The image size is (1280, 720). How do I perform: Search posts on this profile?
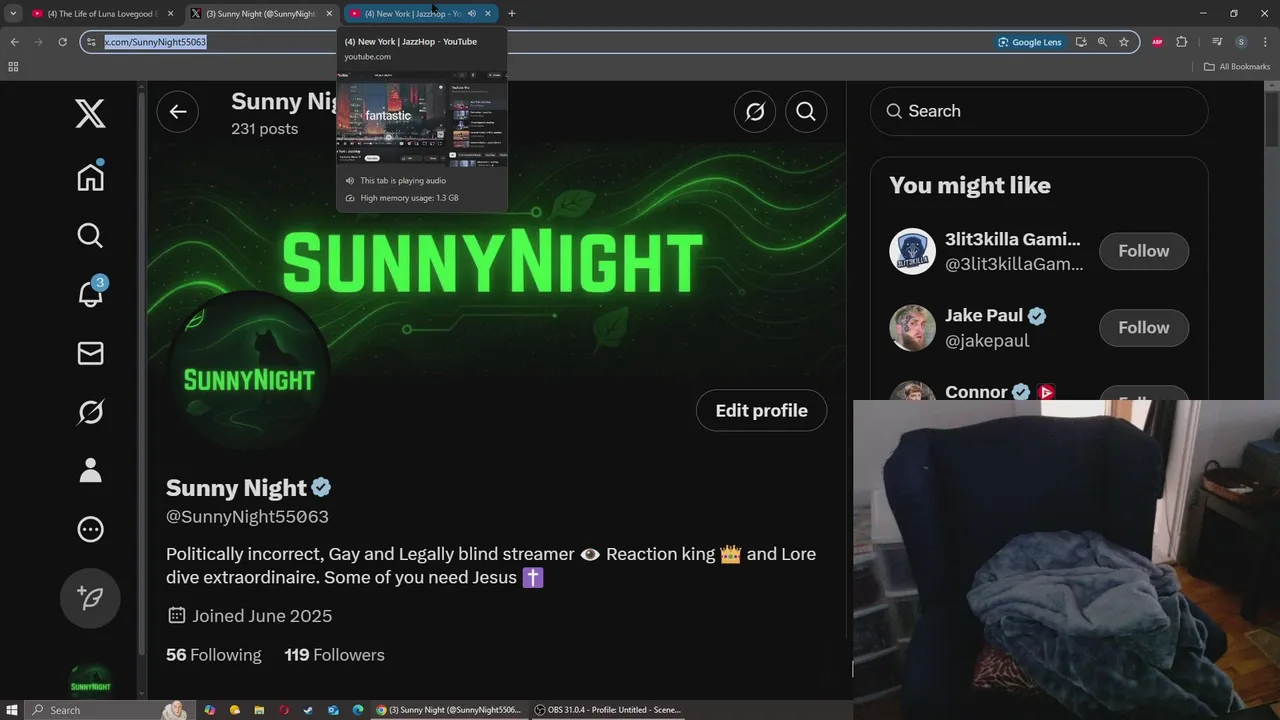click(x=806, y=111)
